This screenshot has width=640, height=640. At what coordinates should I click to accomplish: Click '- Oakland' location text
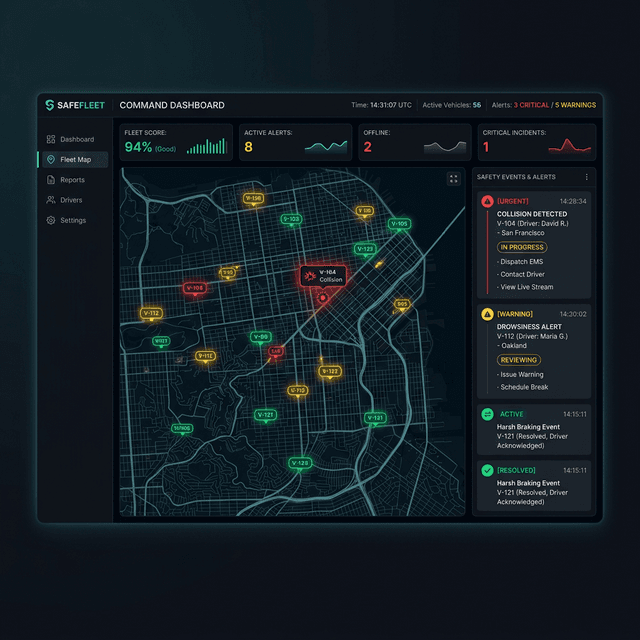pyautogui.click(x=511, y=346)
